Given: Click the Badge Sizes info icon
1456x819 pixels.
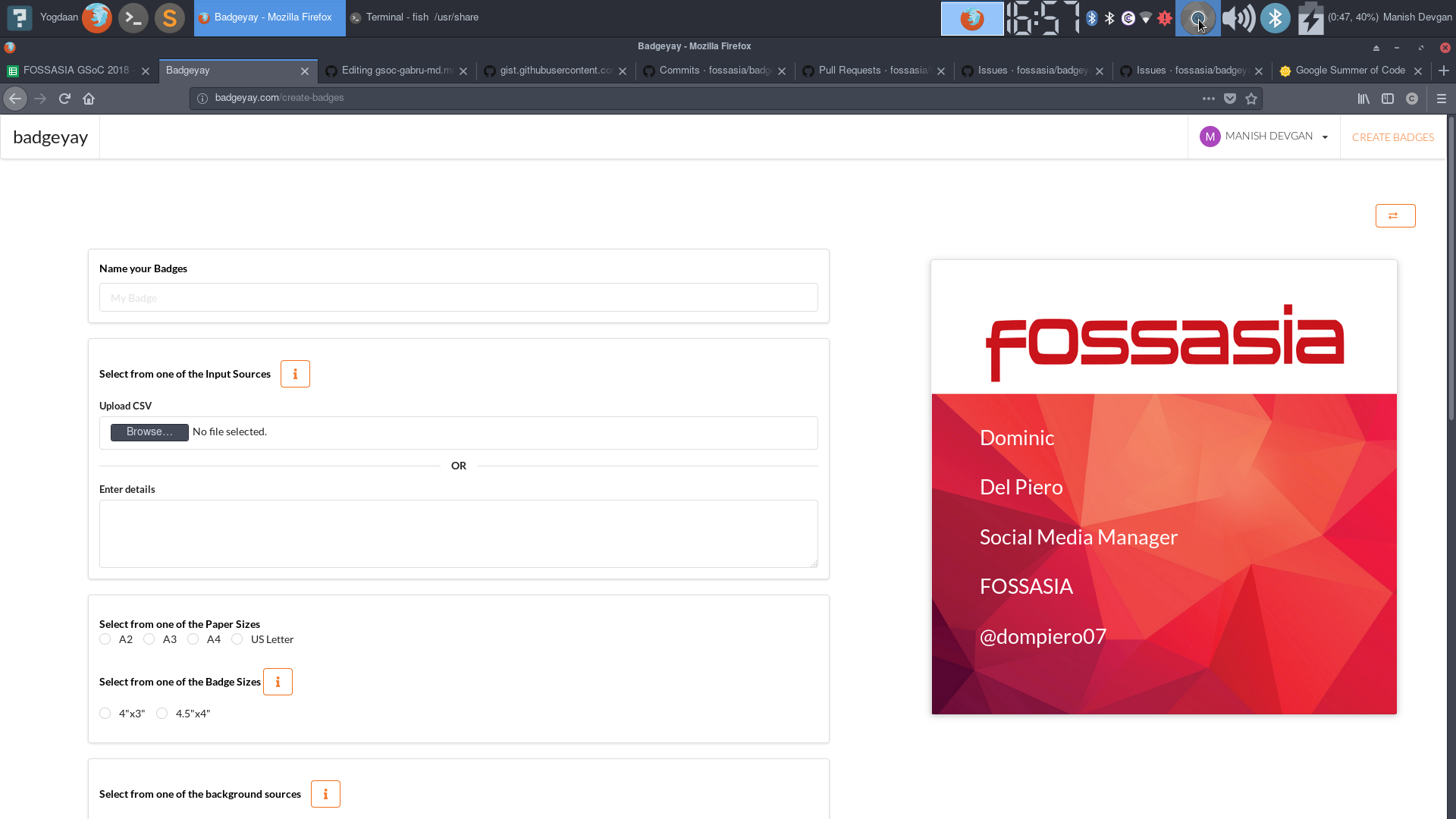Looking at the screenshot, I should [x=278, y=682].
